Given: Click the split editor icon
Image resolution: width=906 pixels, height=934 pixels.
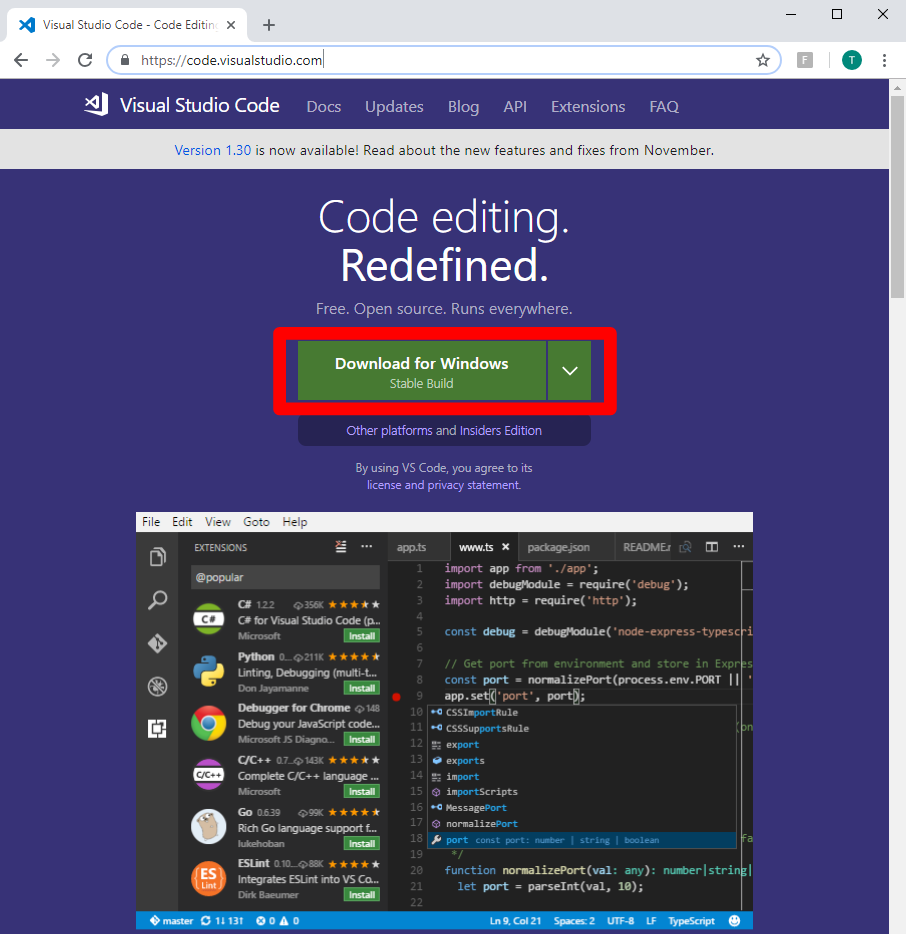Looking at the screenshot, I should point(712,547).
